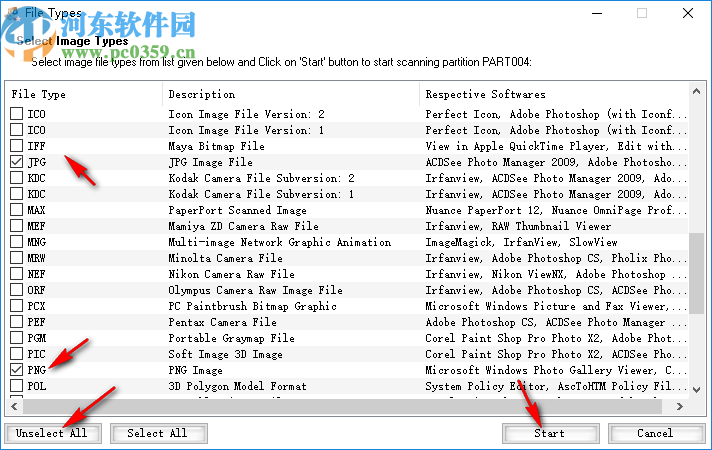Click 'ImageMagick, IrfanView, SlowView' software cell
This screenshot has width=712, height=450.
tap(521, 242)
